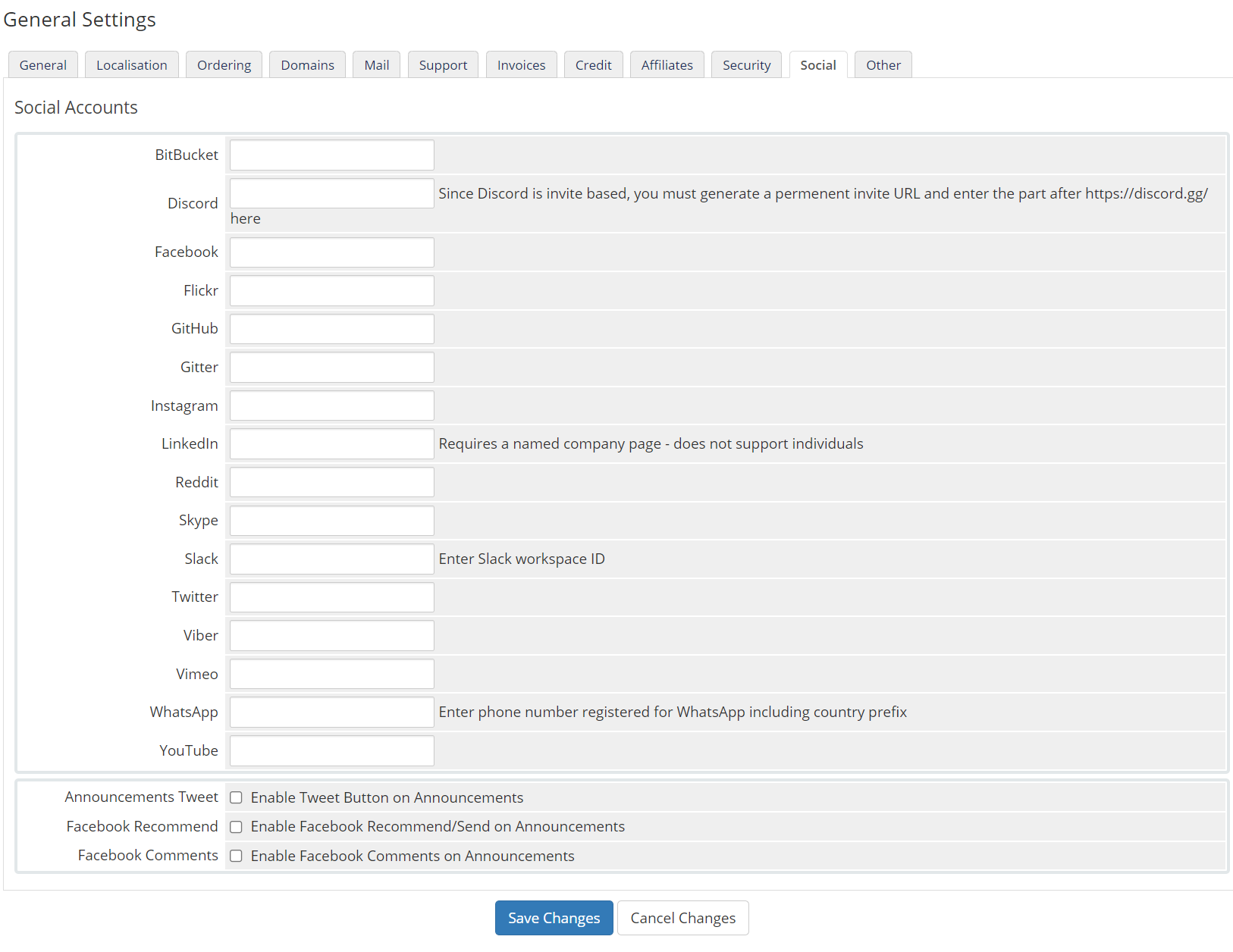The width and height of the screenshot is (1233, 952).
Task: Focus the BitBucket input field
Action: [332, 155]
